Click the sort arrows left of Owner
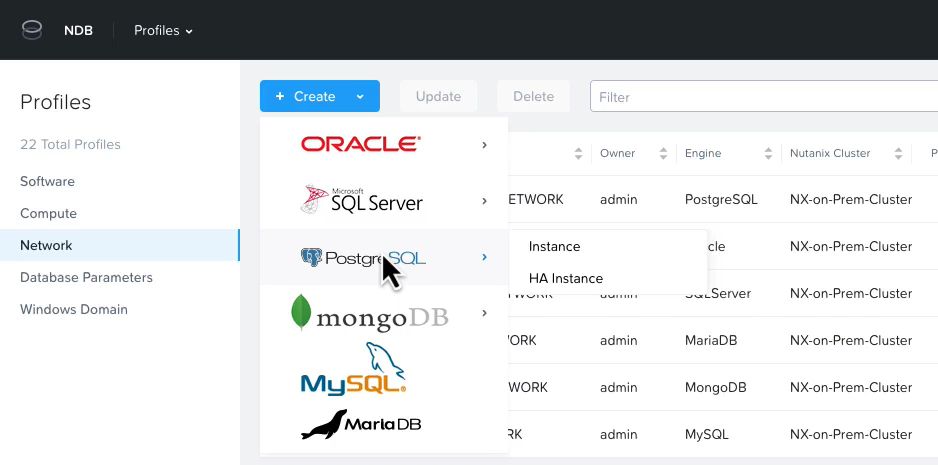The image size is (938, 465). [x=578, y=153]
